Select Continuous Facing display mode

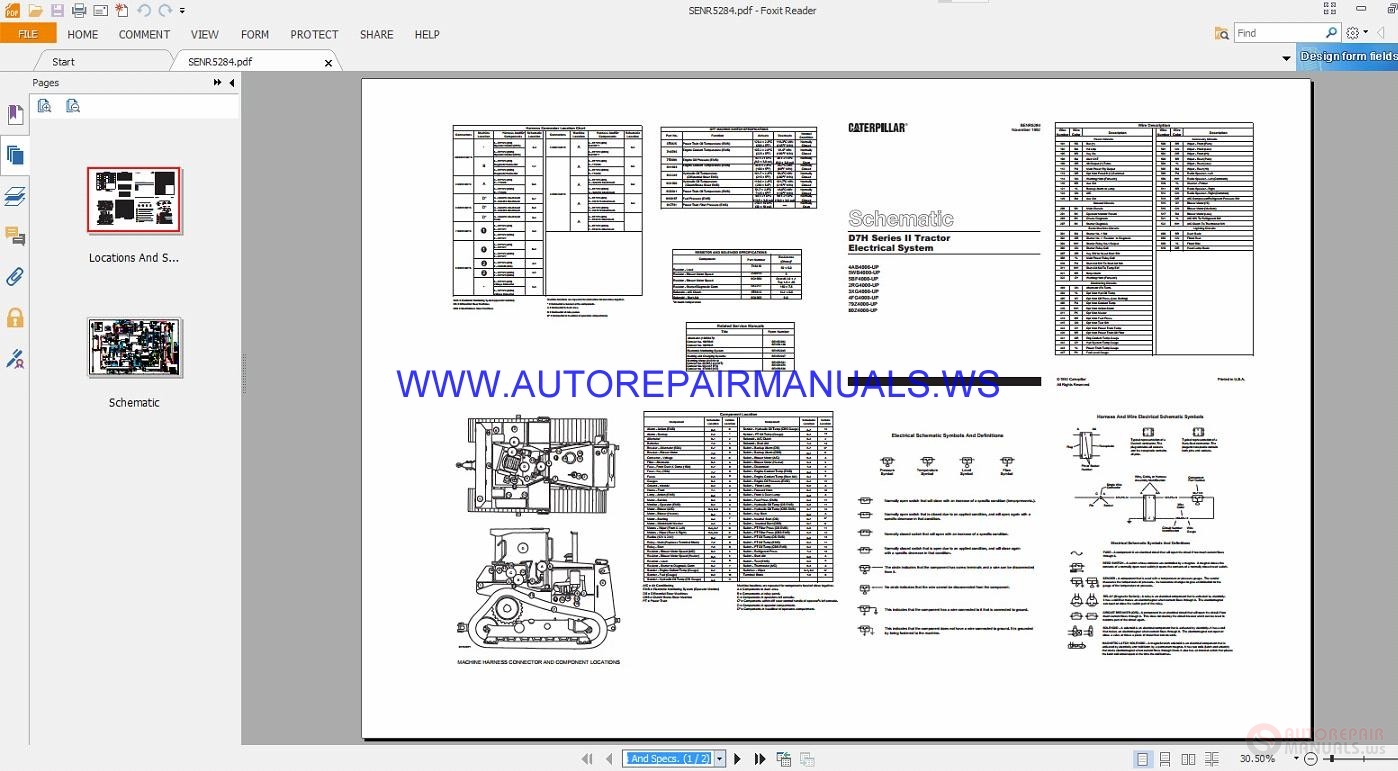point(1212,759)
